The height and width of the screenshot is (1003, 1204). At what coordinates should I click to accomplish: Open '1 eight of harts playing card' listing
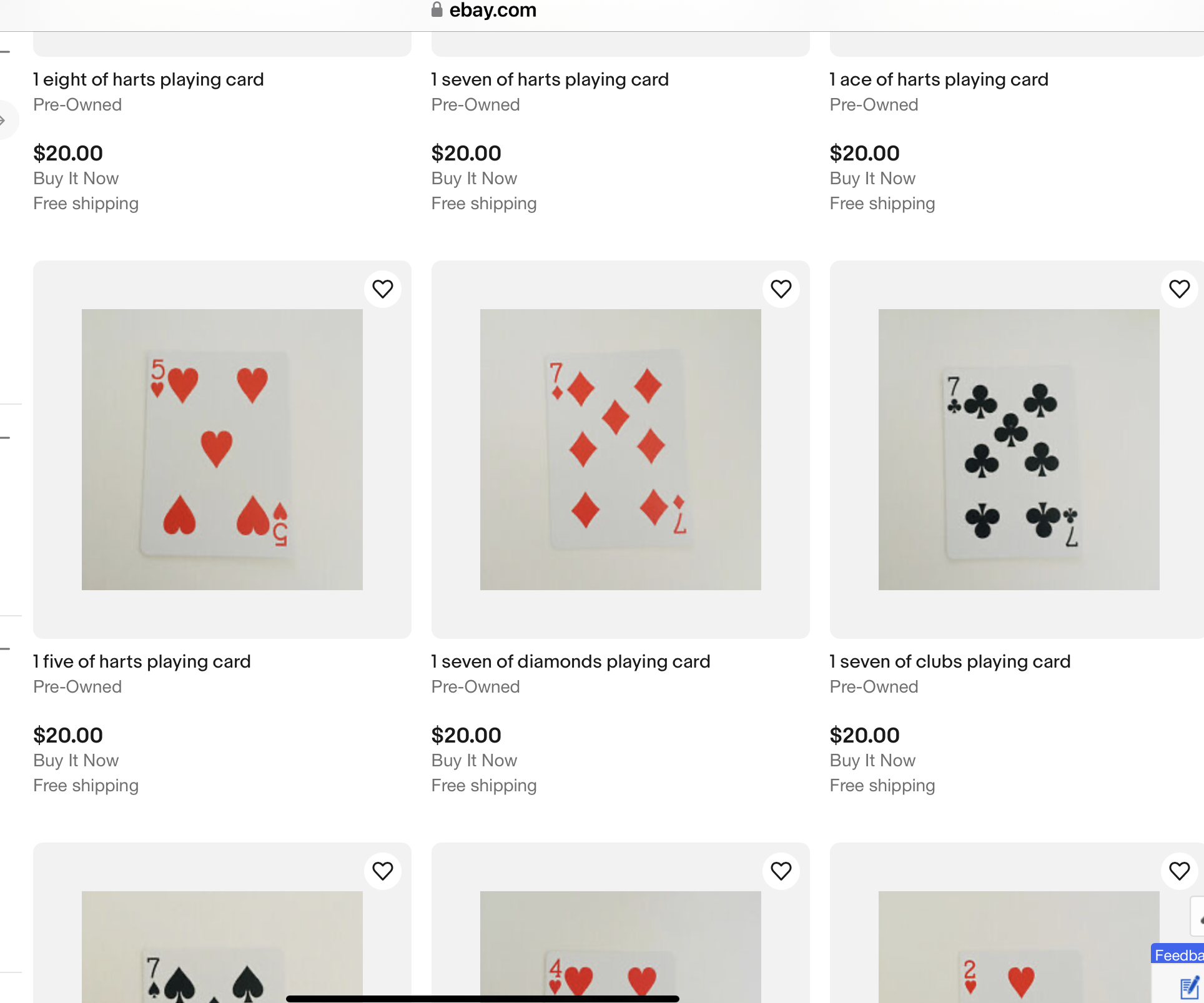[x=149, y=79]
